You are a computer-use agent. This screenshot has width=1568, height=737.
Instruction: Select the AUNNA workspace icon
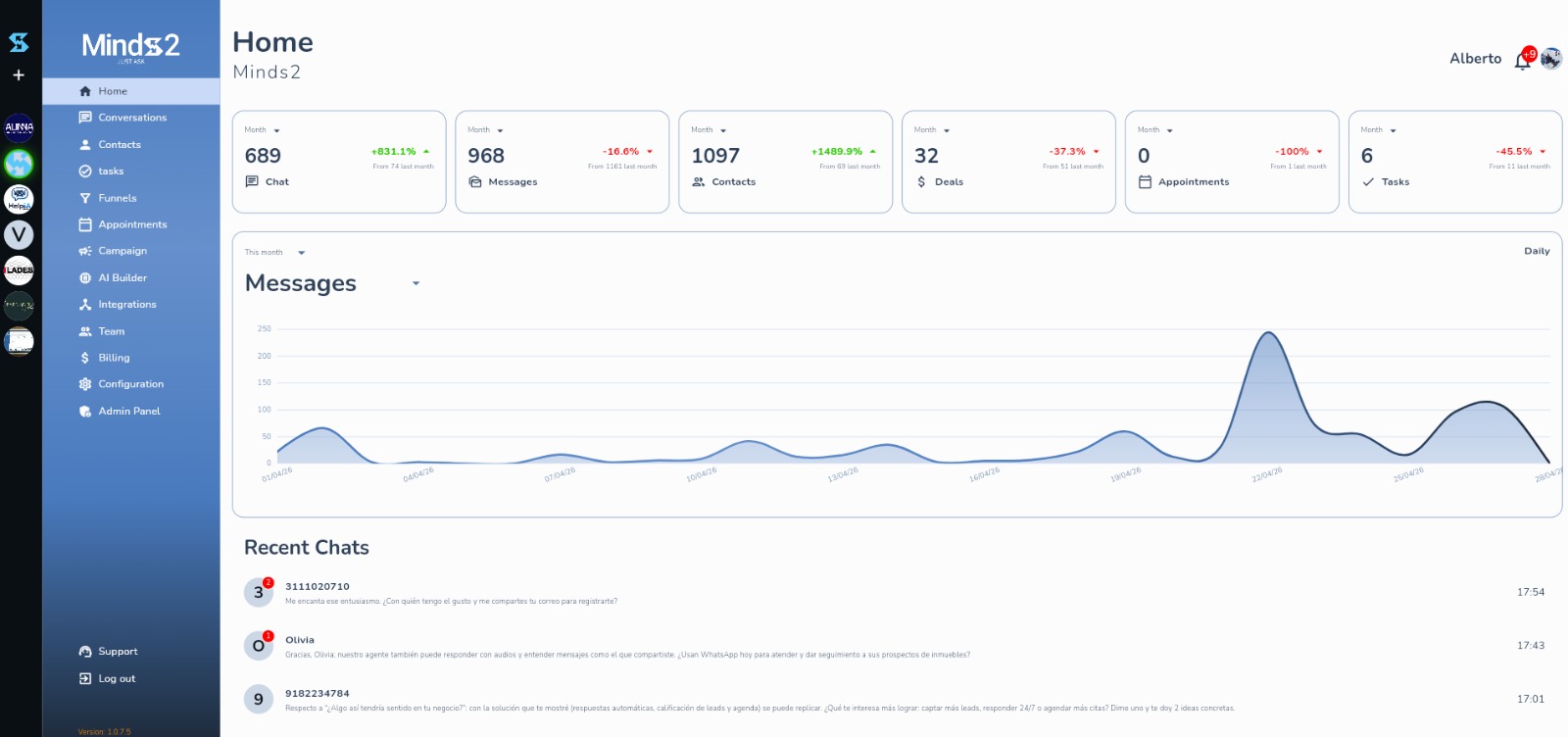[19, 127]
